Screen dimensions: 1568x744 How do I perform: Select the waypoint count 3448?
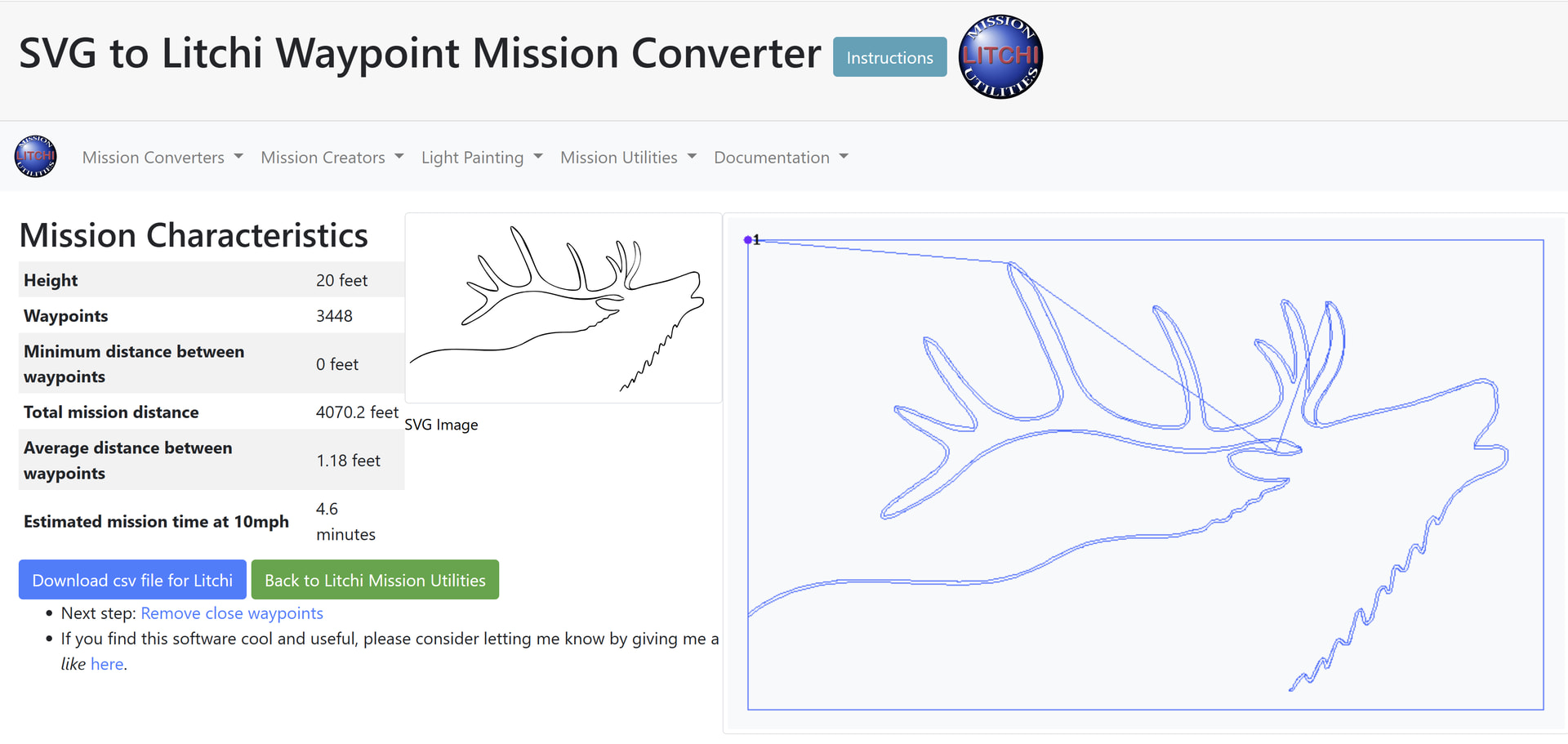point(335,316)
